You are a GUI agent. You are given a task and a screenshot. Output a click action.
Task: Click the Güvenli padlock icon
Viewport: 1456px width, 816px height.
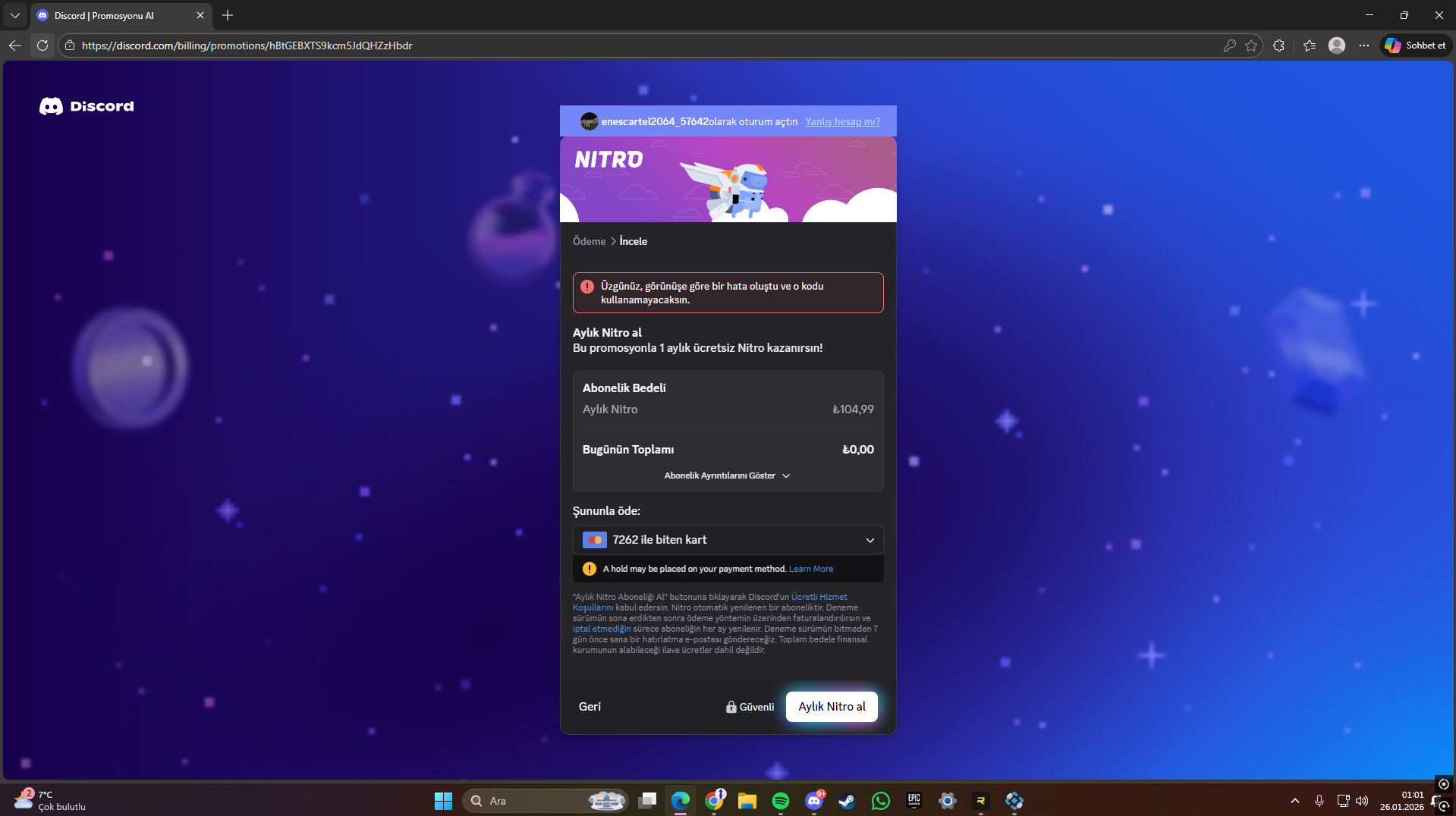click(731, 707)
